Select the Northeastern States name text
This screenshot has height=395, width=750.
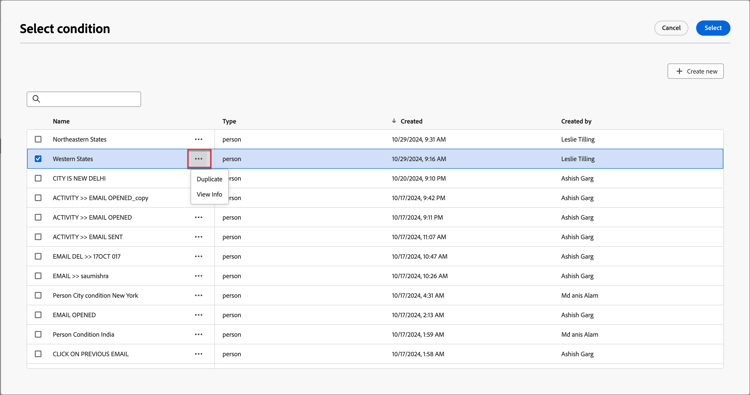pos(79,140)
